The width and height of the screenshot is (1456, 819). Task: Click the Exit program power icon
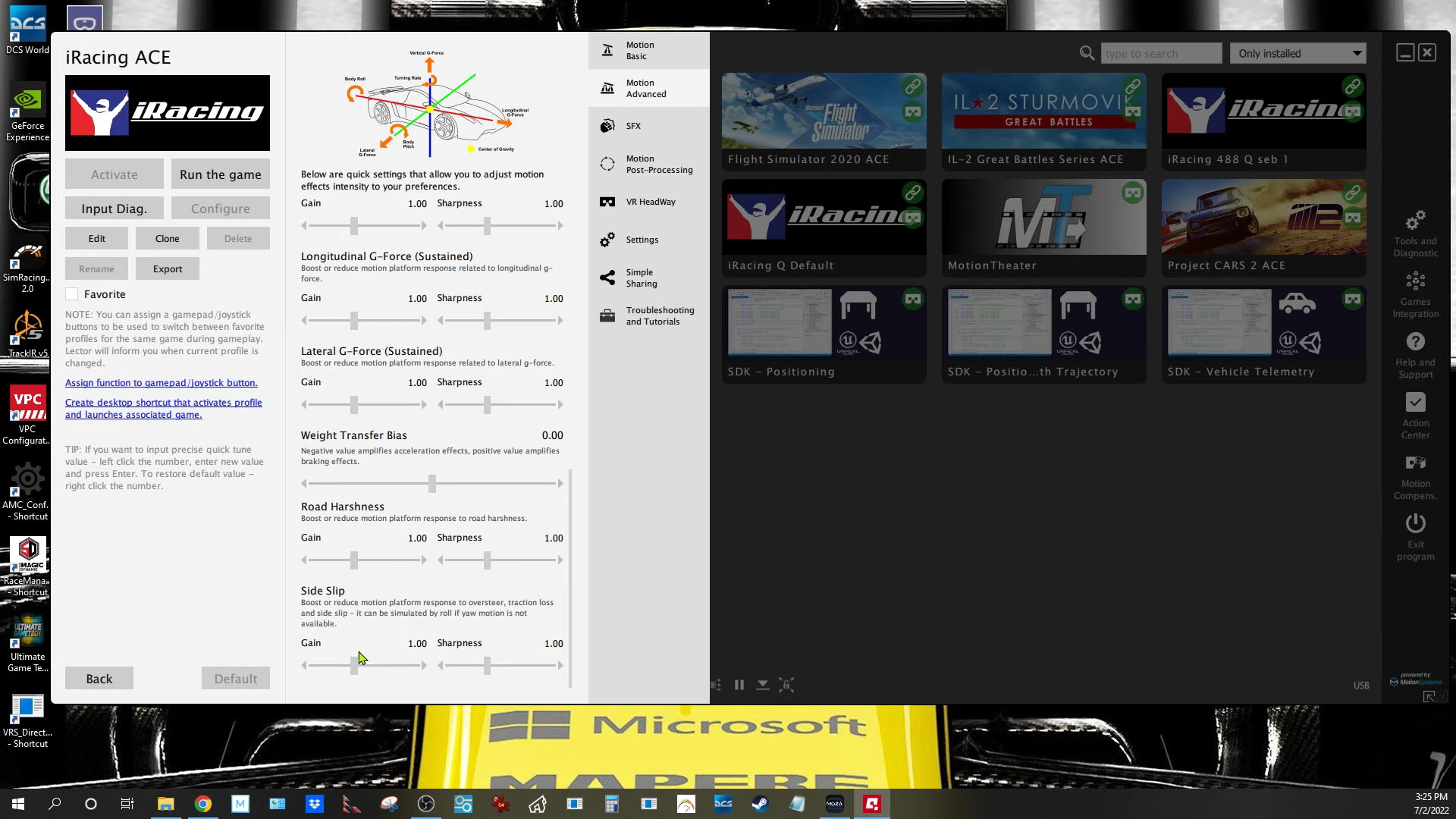(1415, 524)
